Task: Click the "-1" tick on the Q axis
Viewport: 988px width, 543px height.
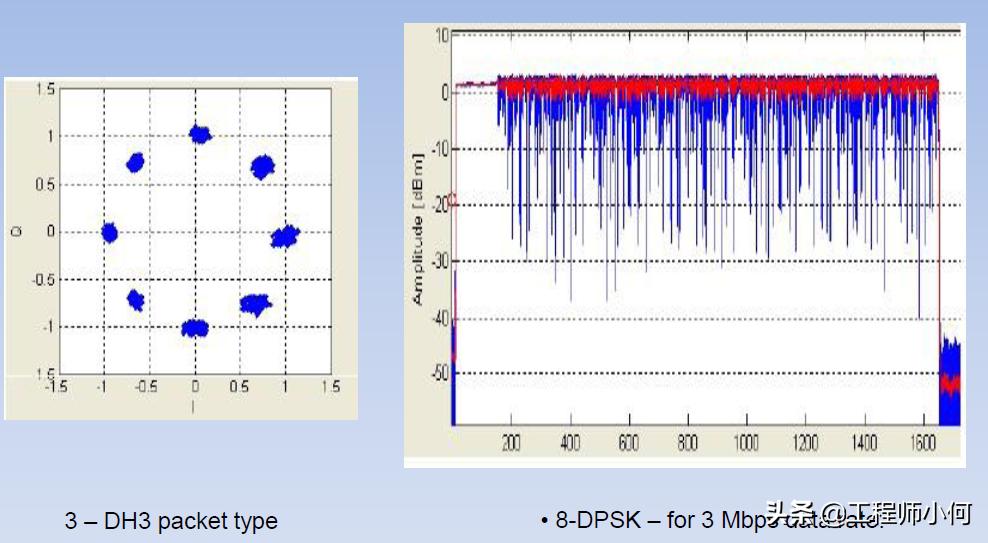Action: click(47, 327)
